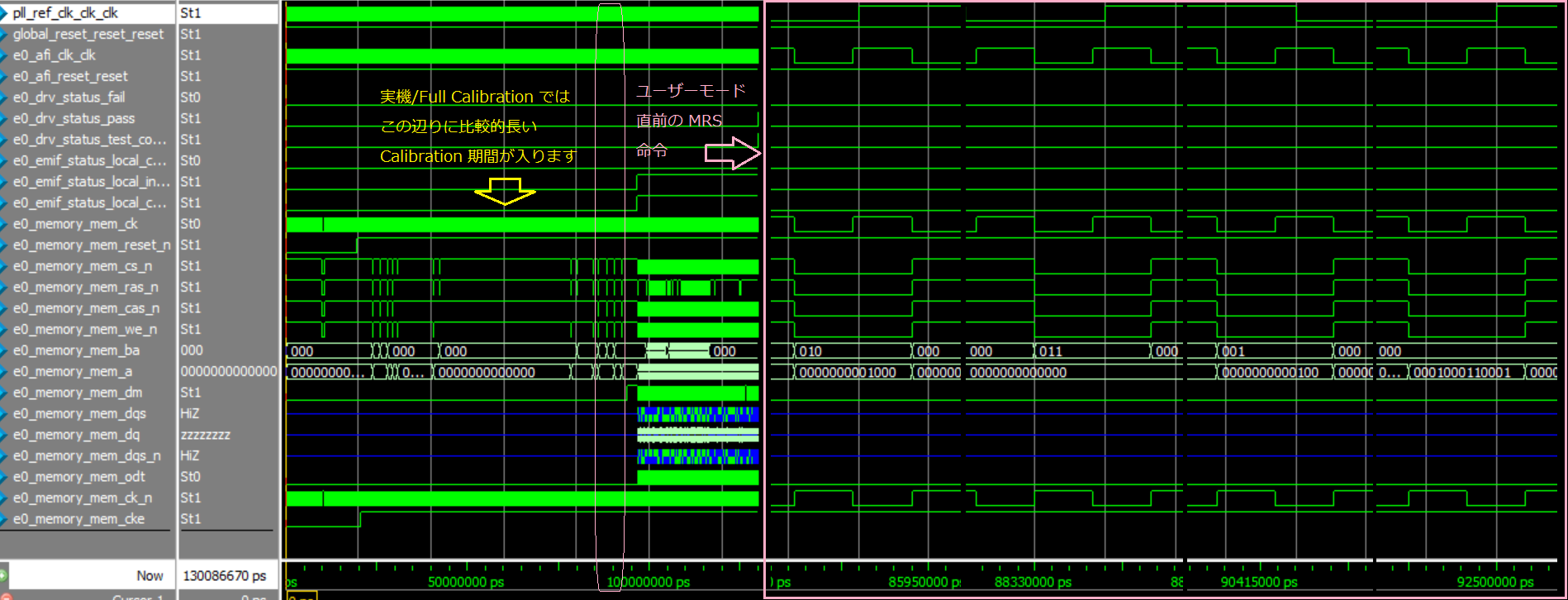Image resolution: width=1568 pixels, height=600 pixels.
Task: Click the Now time value 130086670 ps
Action: pos(224,576)
